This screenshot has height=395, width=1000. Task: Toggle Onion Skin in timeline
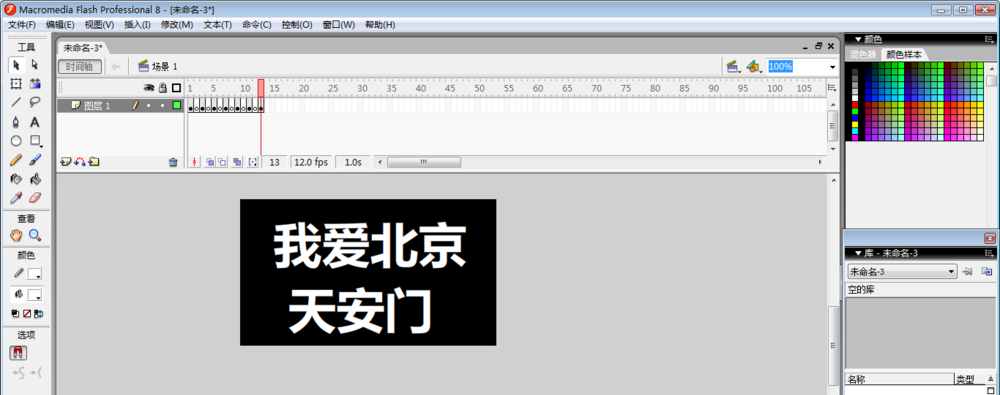click(x=210, y=162)
